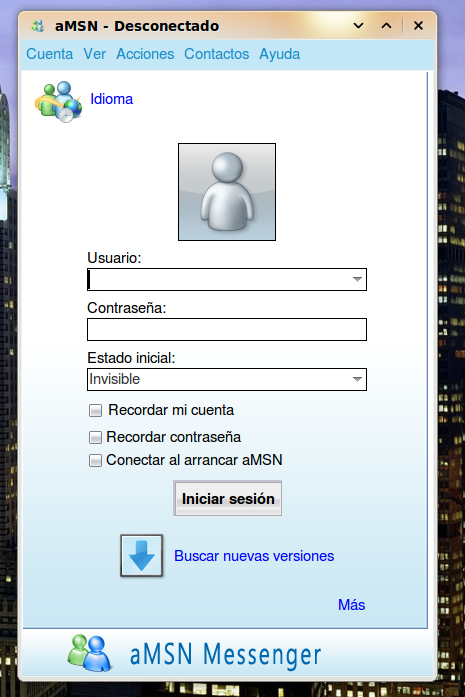Click the aMSN Messenger buddies logo
465x697 pixels.
[90, 653]
